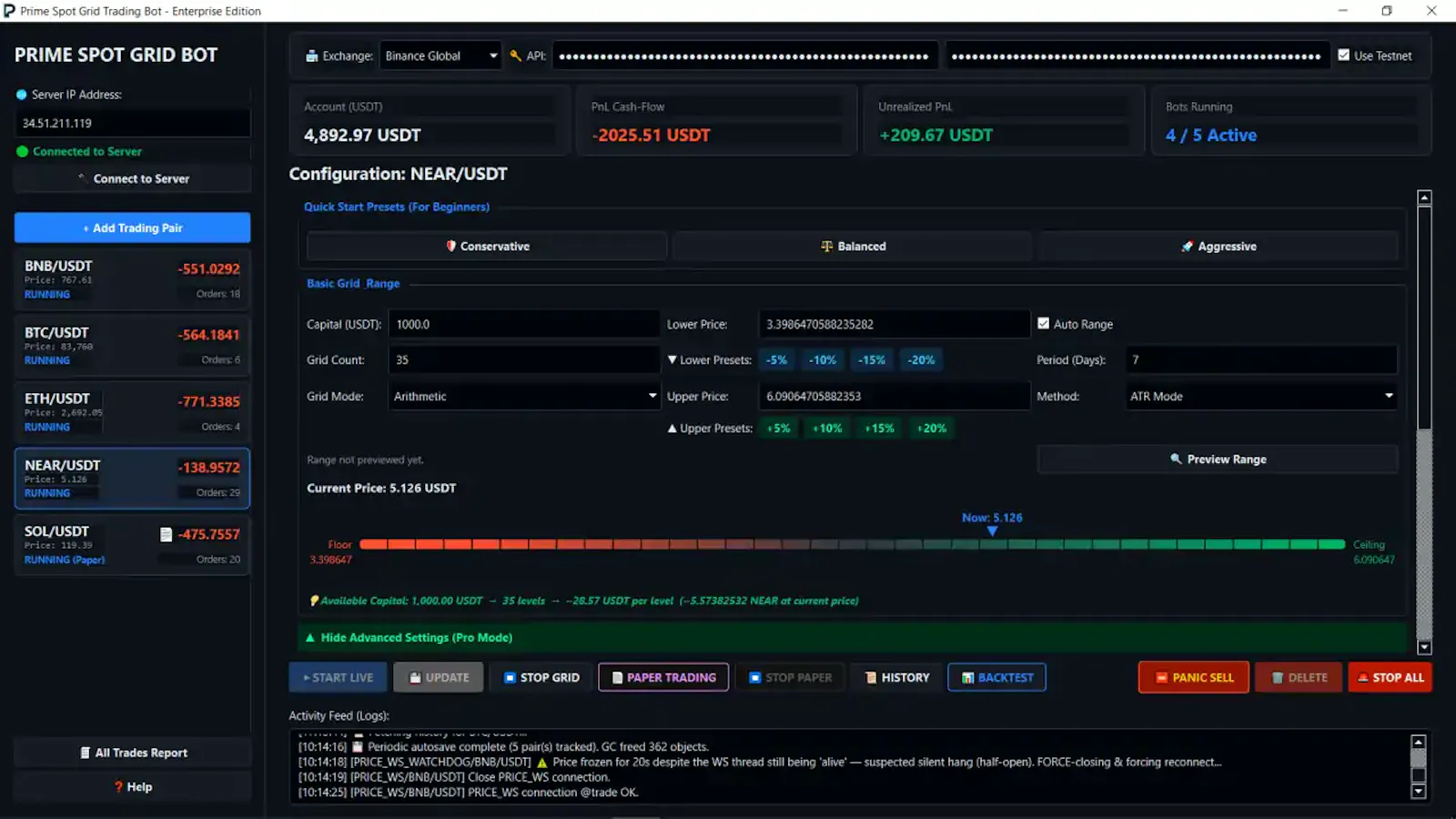Click the PANIC SELL button

point(1194,677)
